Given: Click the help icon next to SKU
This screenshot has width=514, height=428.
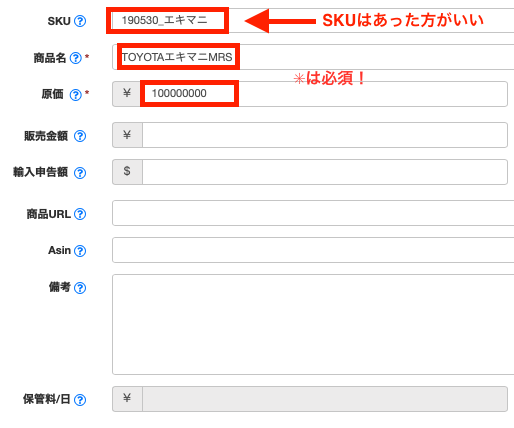Looking at the screenshot, I should (80, 21).
